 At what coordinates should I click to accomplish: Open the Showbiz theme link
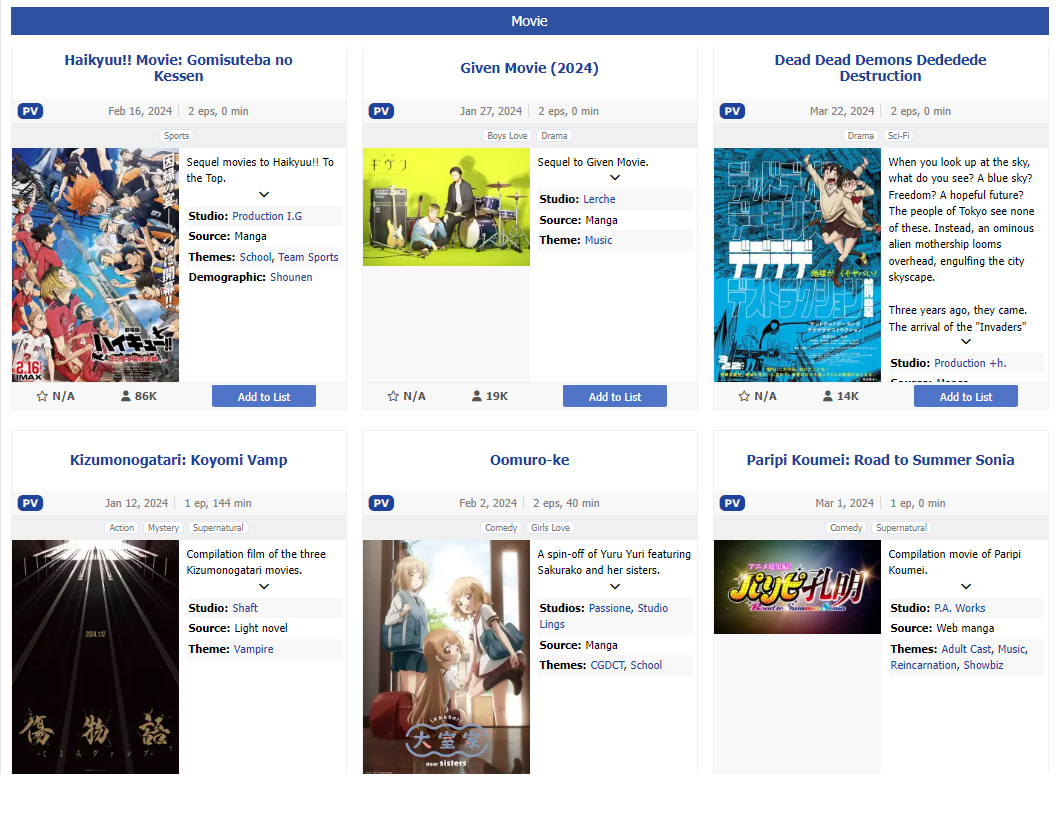click(x=983, y=665)
